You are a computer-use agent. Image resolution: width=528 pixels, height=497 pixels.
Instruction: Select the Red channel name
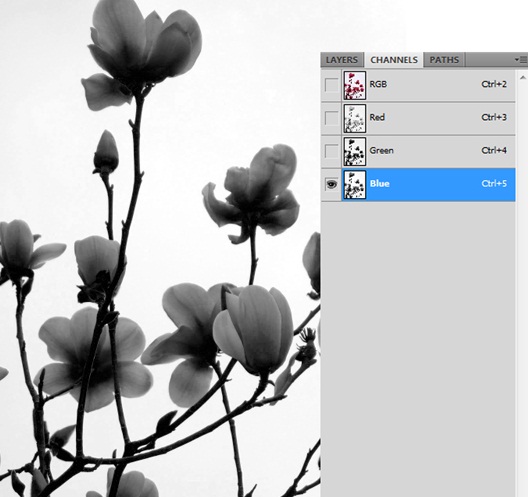pos(377,117)
